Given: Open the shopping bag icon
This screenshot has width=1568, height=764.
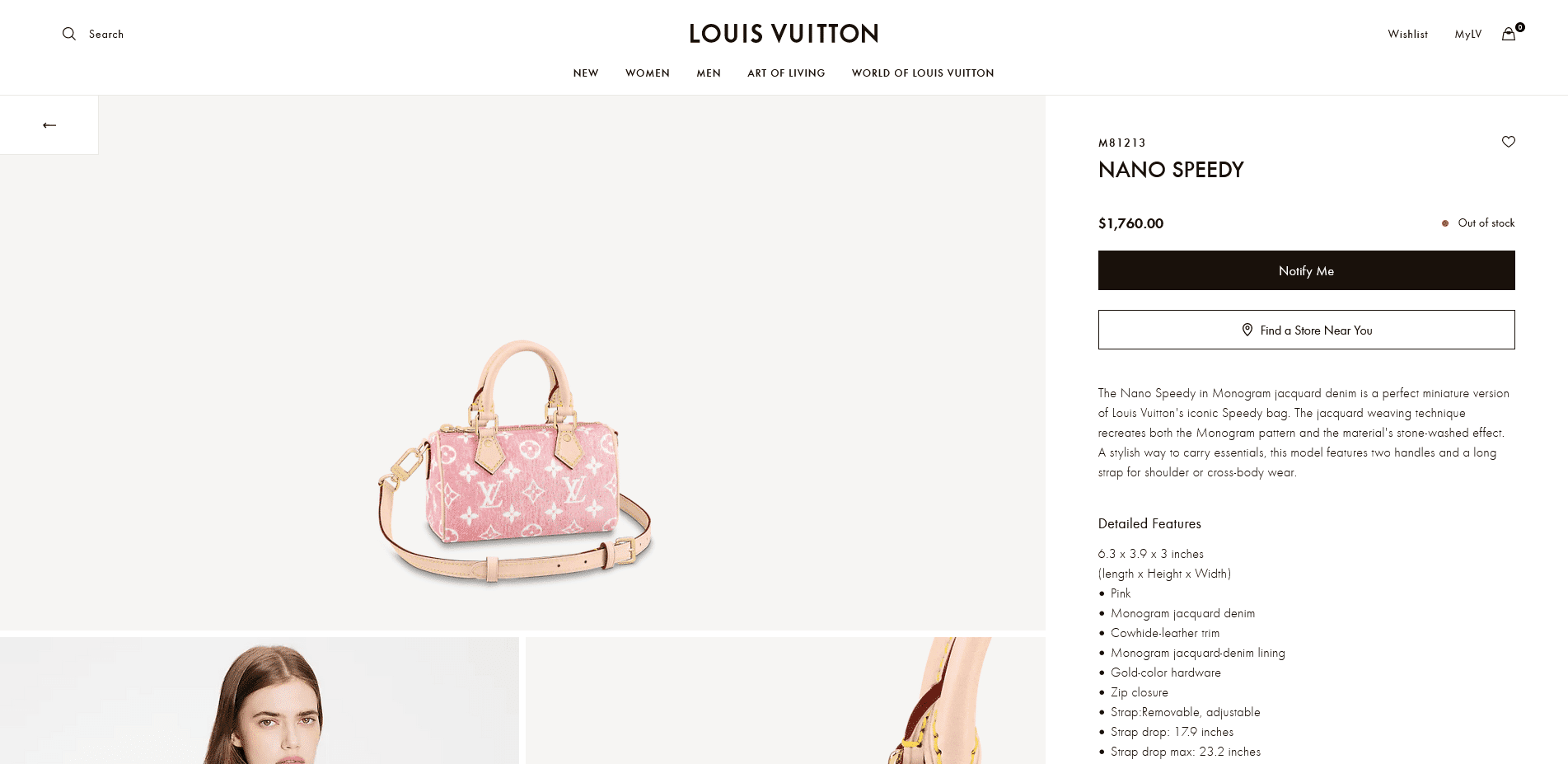Looking at the screenshot, I should click(x=1509, y=34).
